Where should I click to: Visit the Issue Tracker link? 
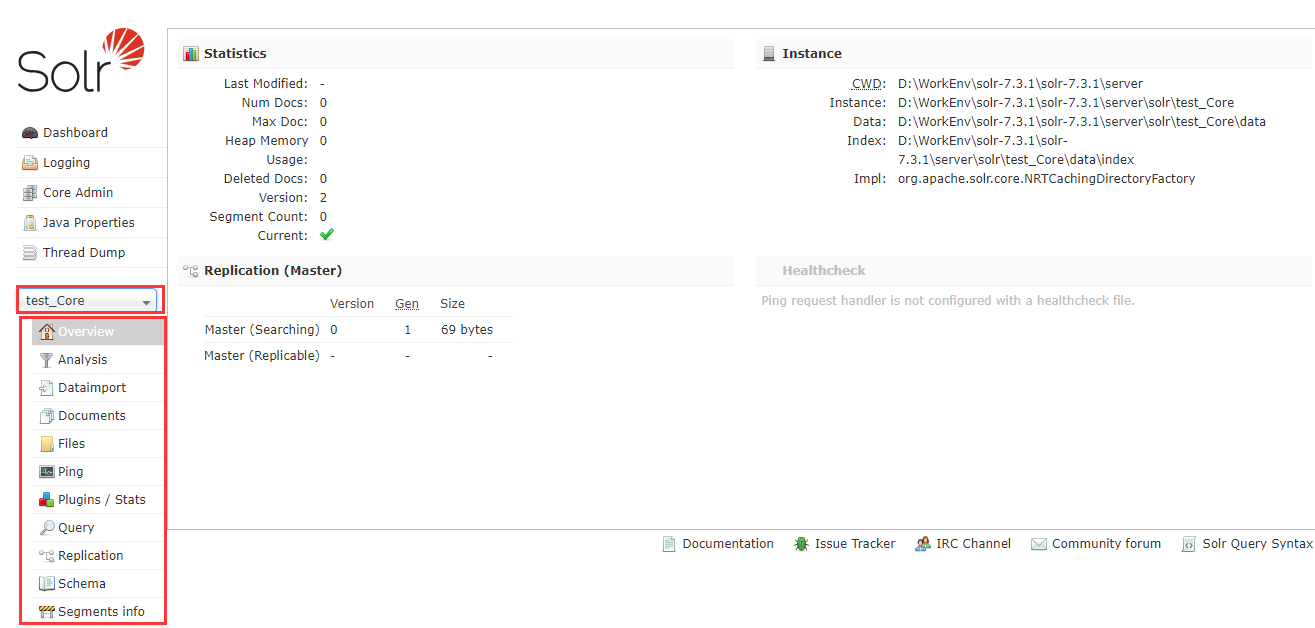click(x=855, y=544)
